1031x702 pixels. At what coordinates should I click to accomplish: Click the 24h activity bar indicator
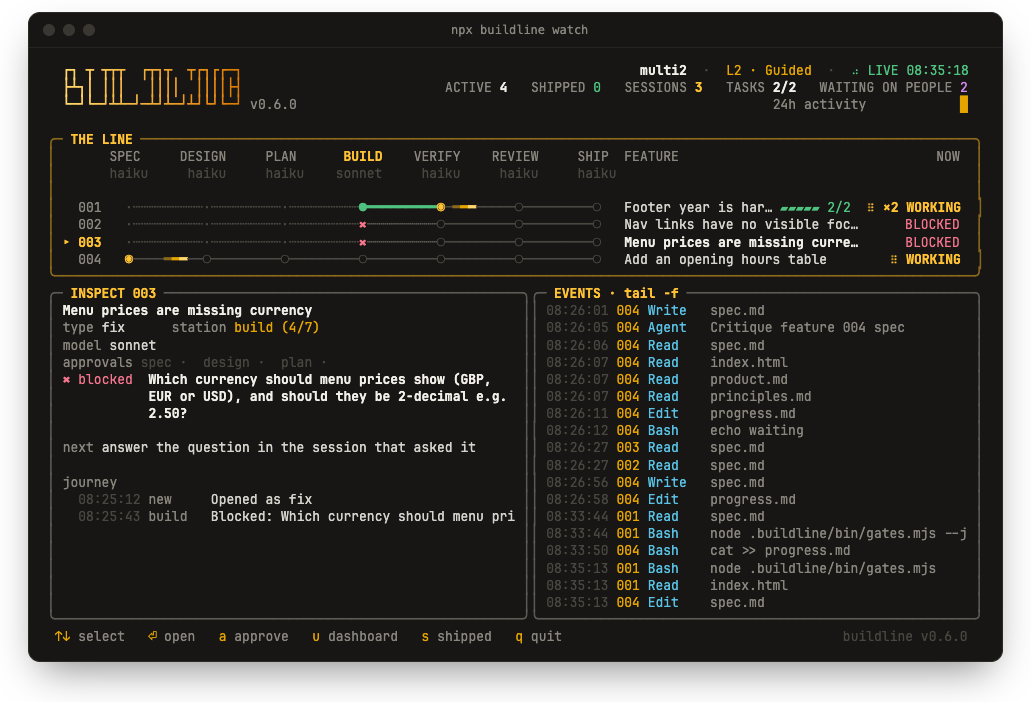(964, 105)
